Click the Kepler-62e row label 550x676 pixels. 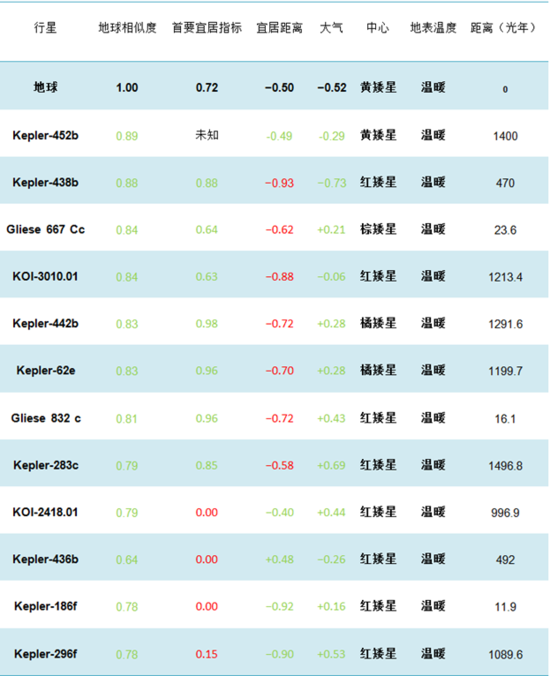tap(46, 370)
